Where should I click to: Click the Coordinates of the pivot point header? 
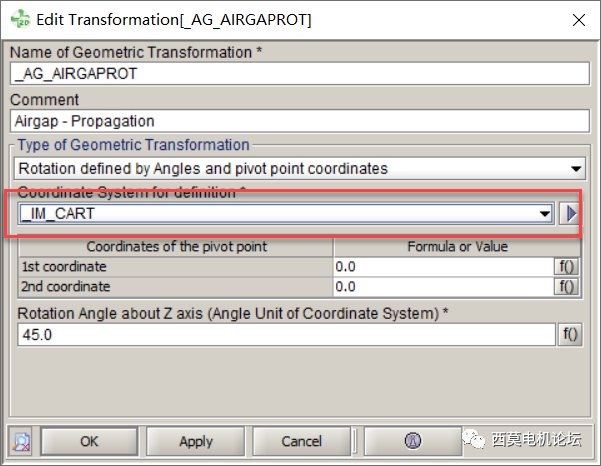click(x=176, y=247)
